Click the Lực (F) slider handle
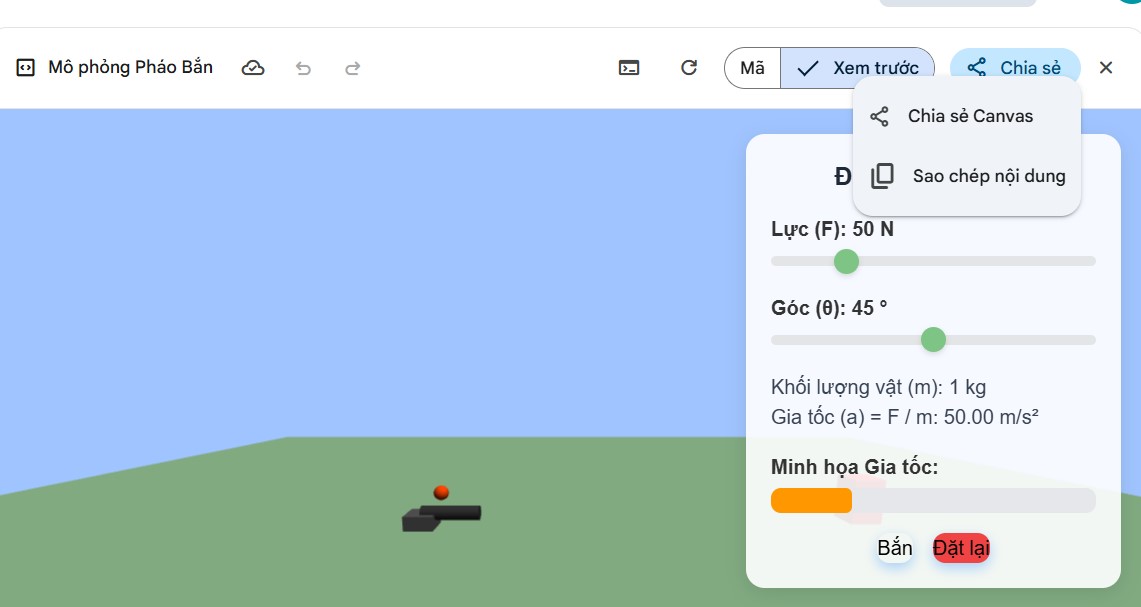The image size is (1141, 607). pyautogui.click(x=846, y=261)
